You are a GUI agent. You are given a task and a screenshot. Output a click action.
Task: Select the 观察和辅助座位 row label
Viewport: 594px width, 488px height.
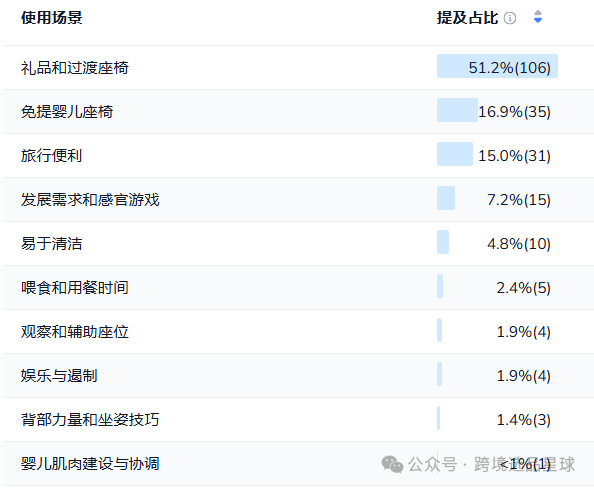75,332
